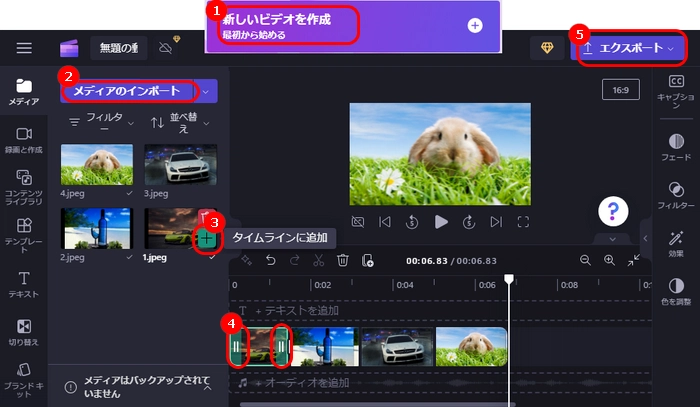Toggle captions off icon under preview
The image size is (700, 407).
(358, 222)
